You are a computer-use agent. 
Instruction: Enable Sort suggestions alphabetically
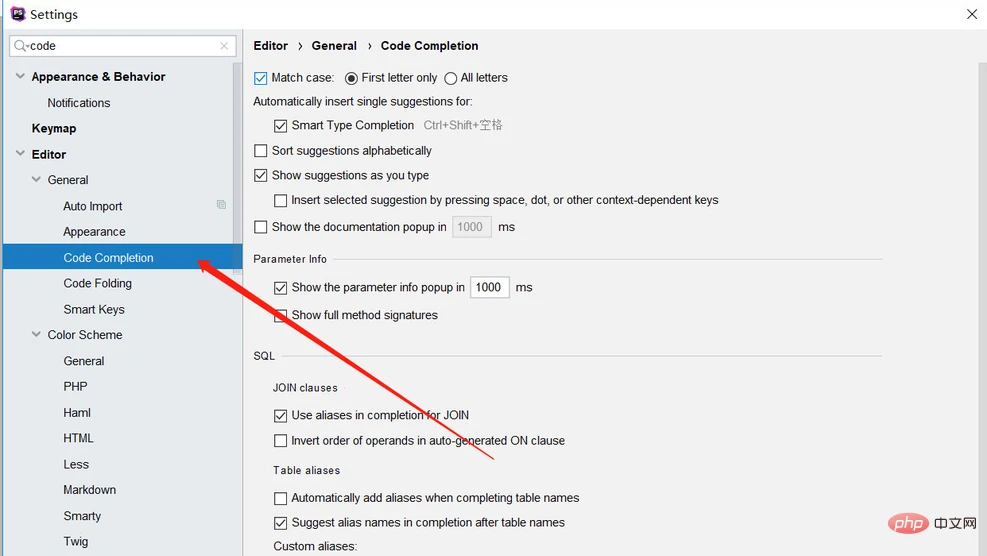(x=261, y=151)
